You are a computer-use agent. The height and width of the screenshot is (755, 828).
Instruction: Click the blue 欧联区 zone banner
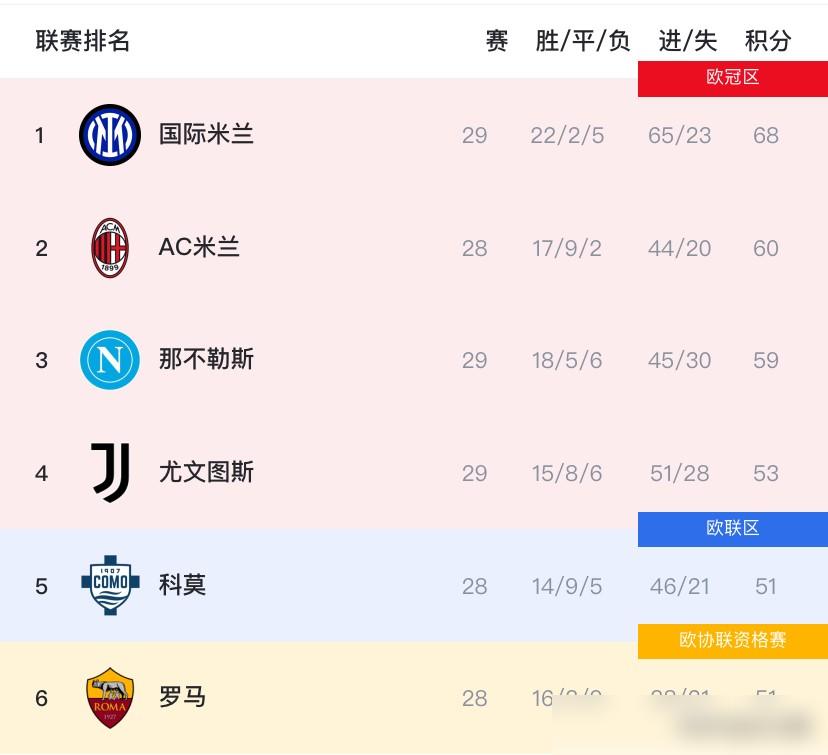732,529
